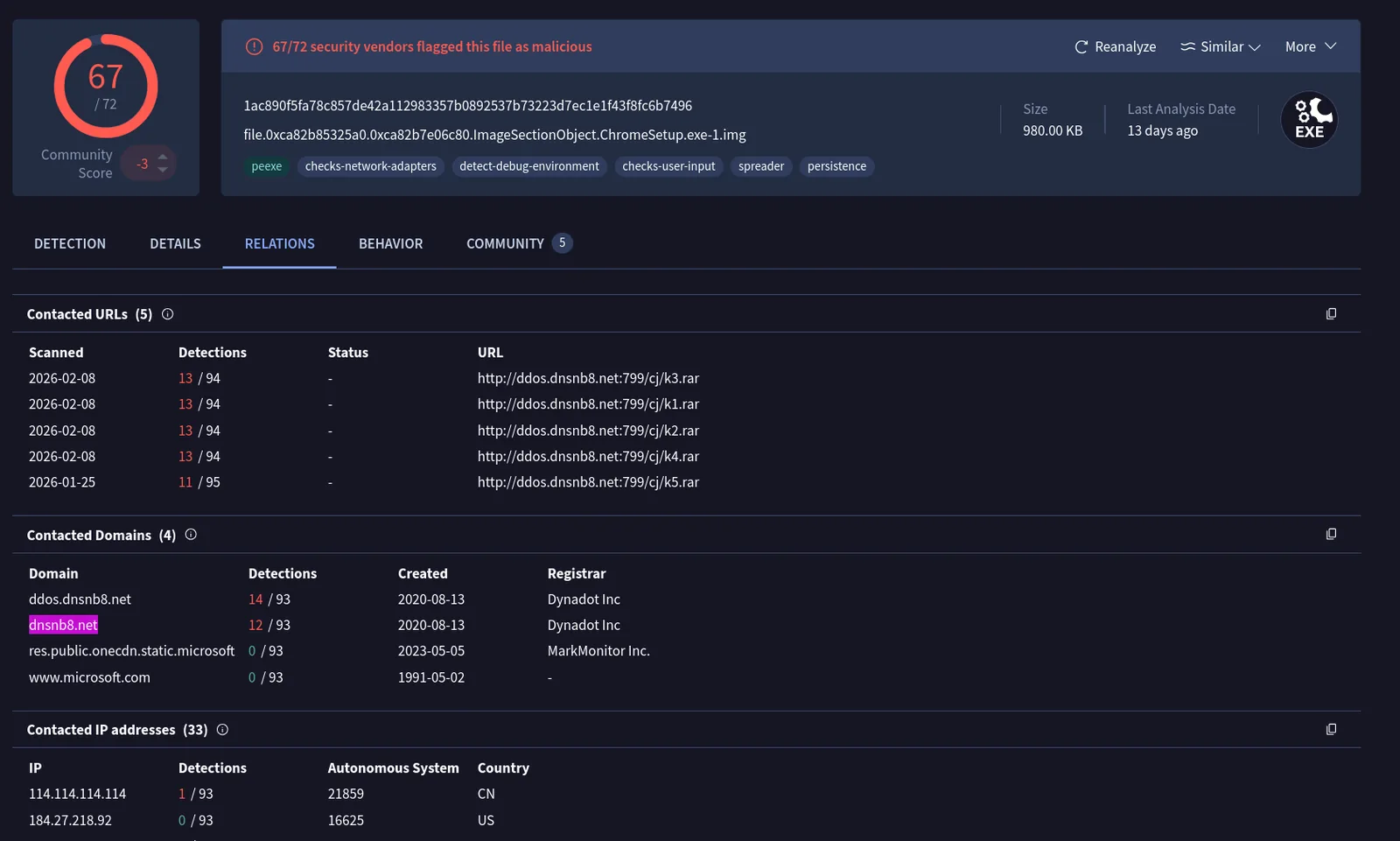The width and height of the screenshot is (1400, 841).
Task: Click the checks-user-input tag
Action: [668, 166]
